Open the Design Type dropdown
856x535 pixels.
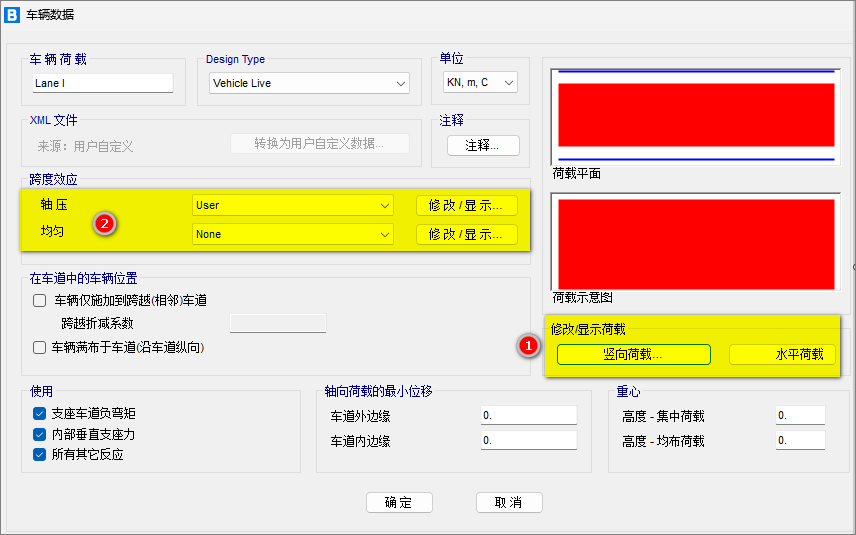coord(309,83)
